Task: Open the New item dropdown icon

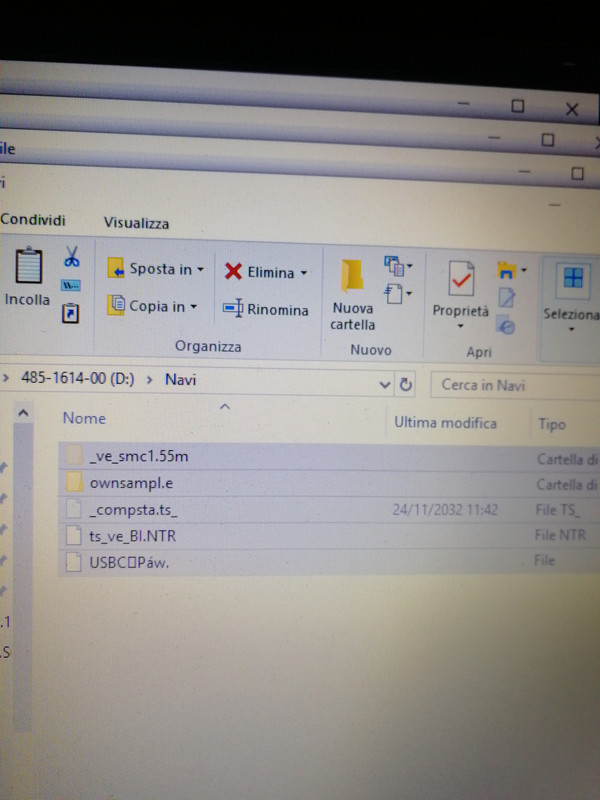Action: pyautogui.click(x=398, y=265)
